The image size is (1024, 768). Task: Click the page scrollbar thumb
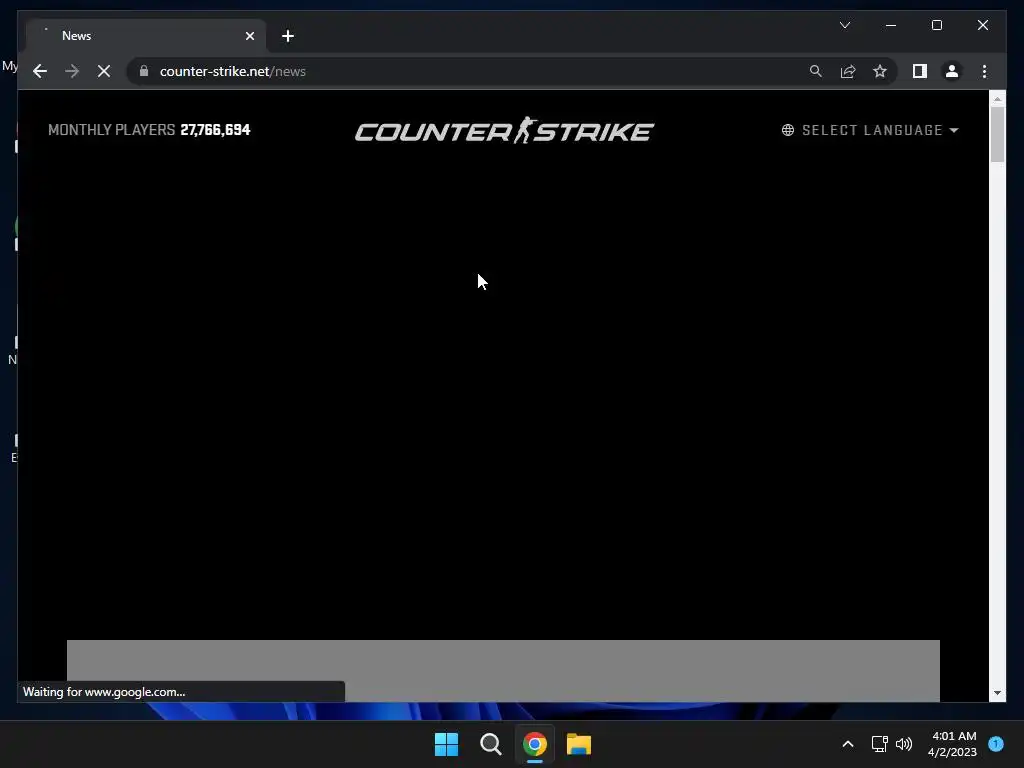pyautogui.click(x=997, y=134)
